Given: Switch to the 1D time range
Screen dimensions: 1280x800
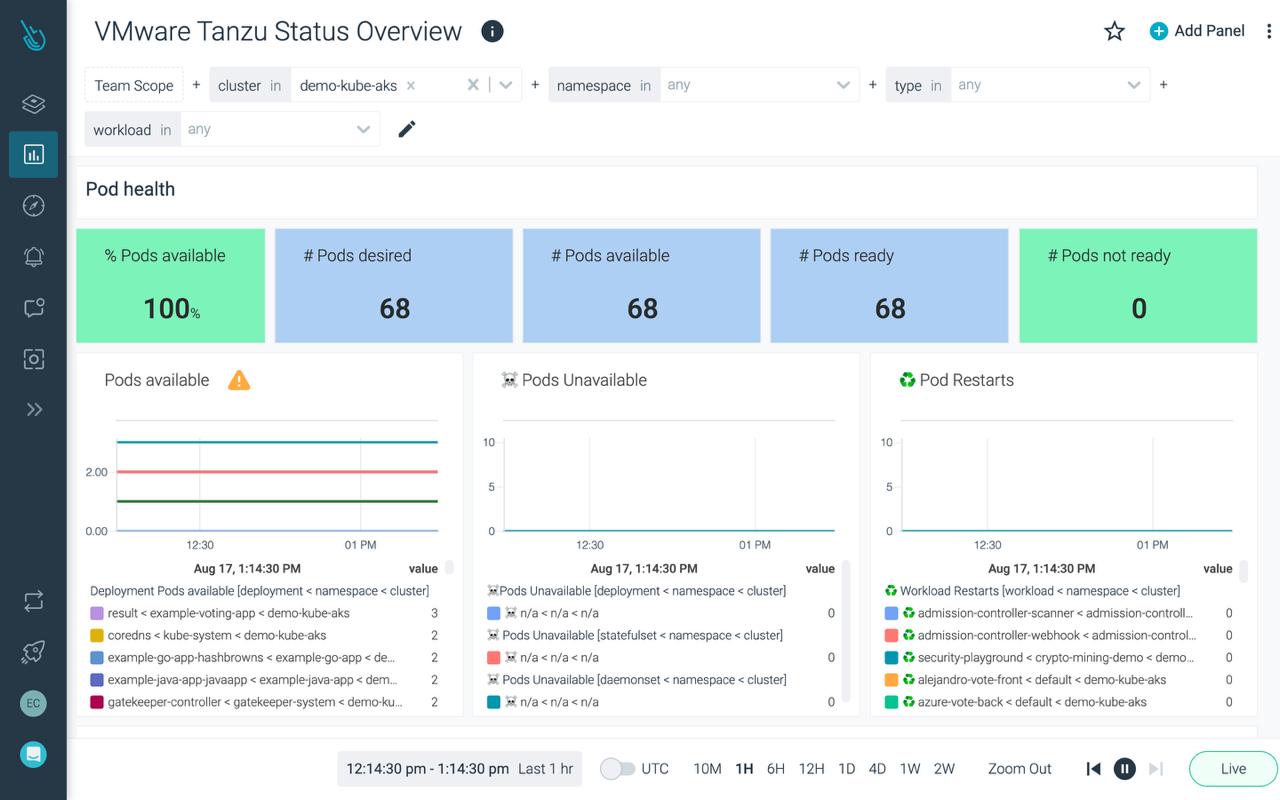Looking at the screenshot, I should 846,768.
